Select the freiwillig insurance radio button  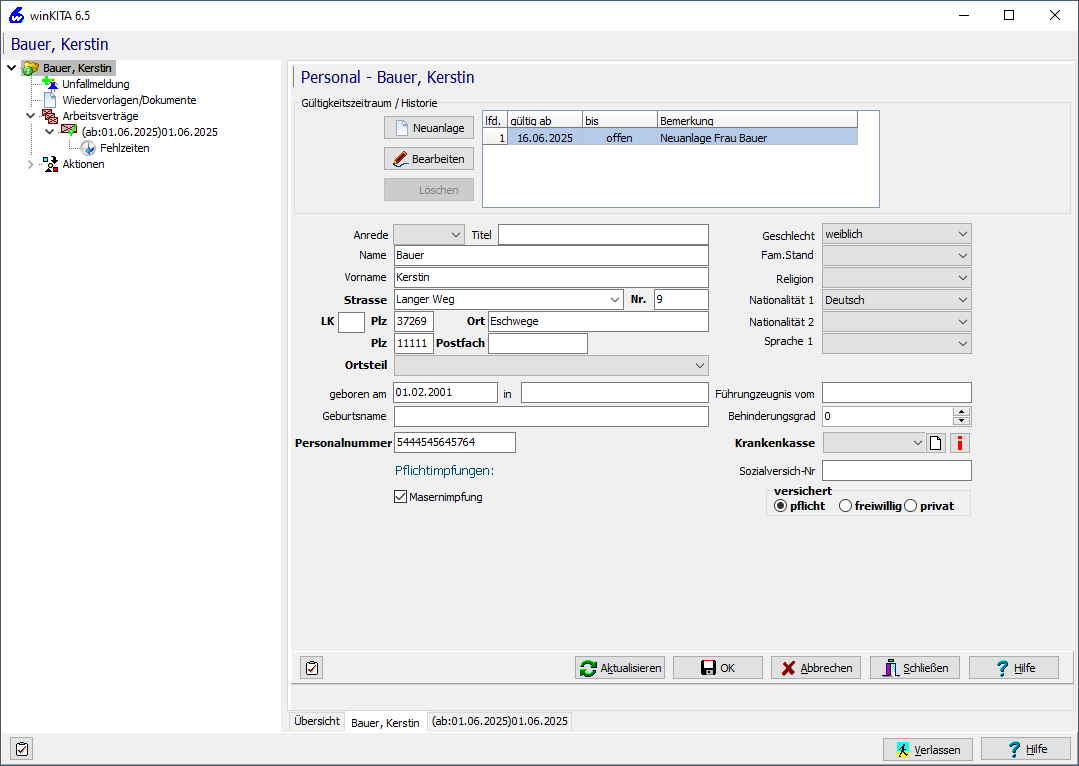pos(845,506)
